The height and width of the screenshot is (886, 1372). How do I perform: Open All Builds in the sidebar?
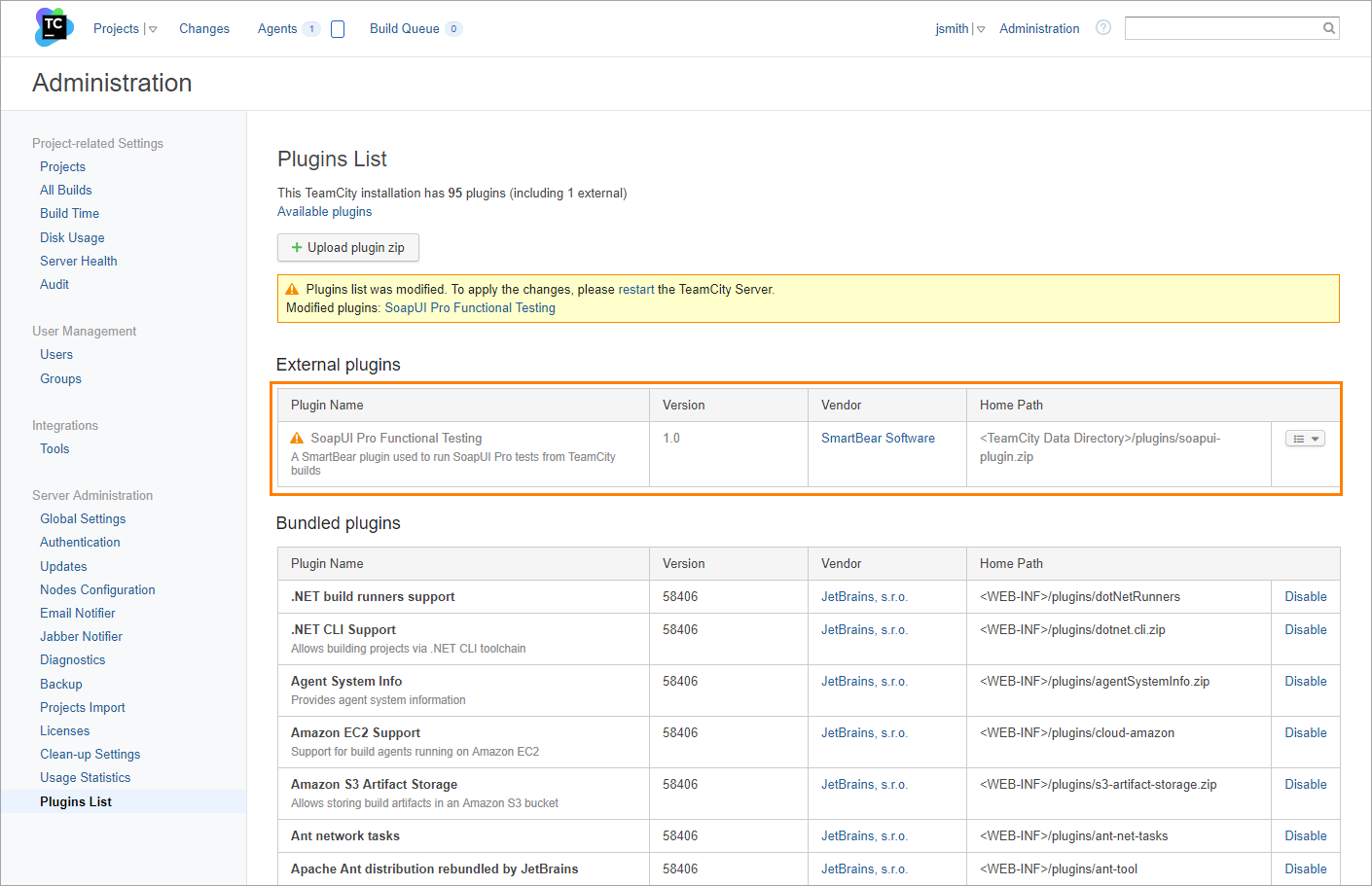coord(66,190)
